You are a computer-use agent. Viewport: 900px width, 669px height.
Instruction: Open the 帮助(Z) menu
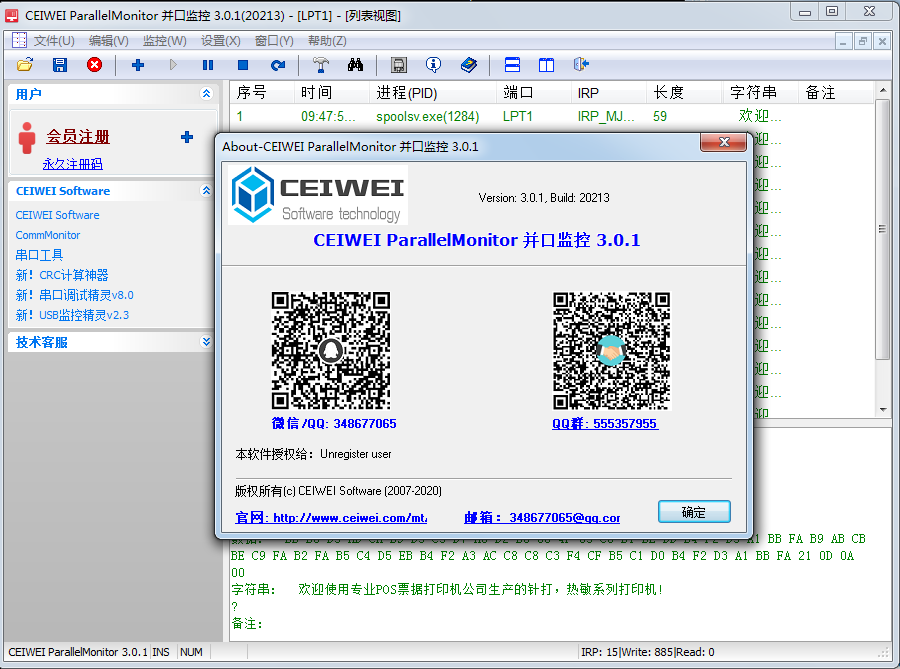(x=327, y=41)
